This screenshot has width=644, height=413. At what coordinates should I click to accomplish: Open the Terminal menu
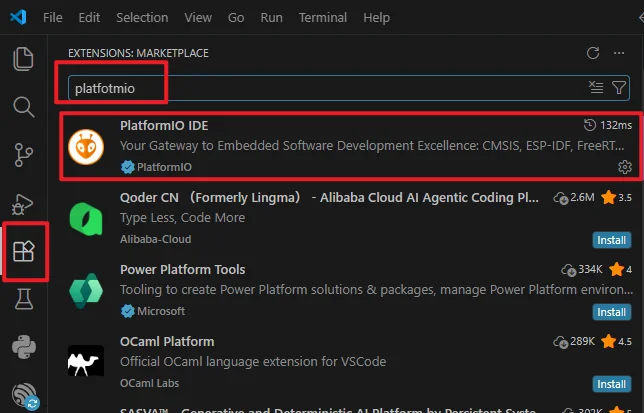[x=323, y=18]
